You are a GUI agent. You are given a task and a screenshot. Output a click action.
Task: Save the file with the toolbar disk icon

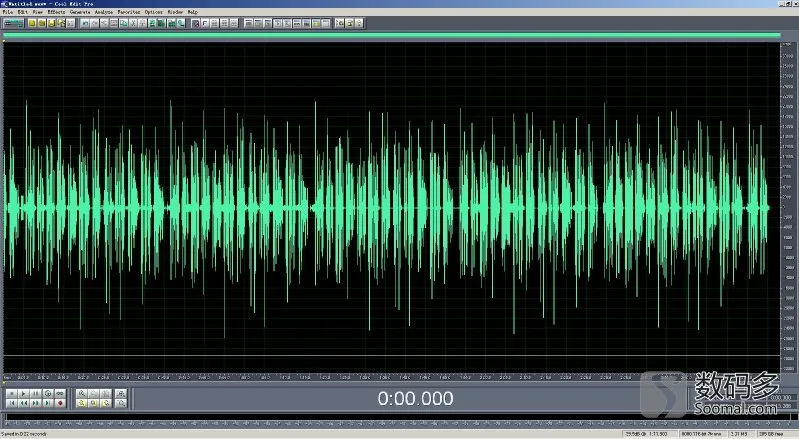click(51, 23)
